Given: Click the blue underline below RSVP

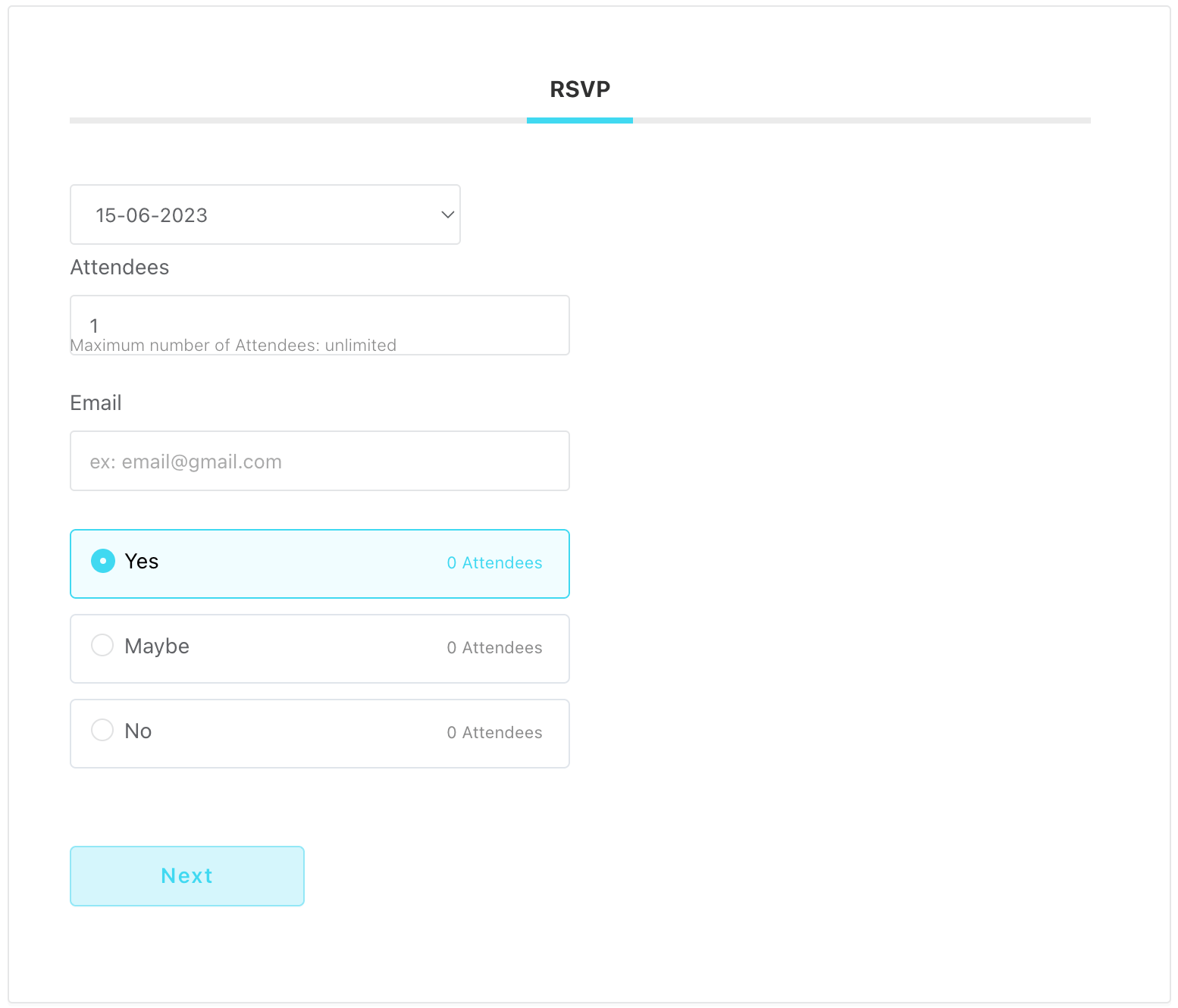Looking at the screenshot, I should [x=580, y=121].
